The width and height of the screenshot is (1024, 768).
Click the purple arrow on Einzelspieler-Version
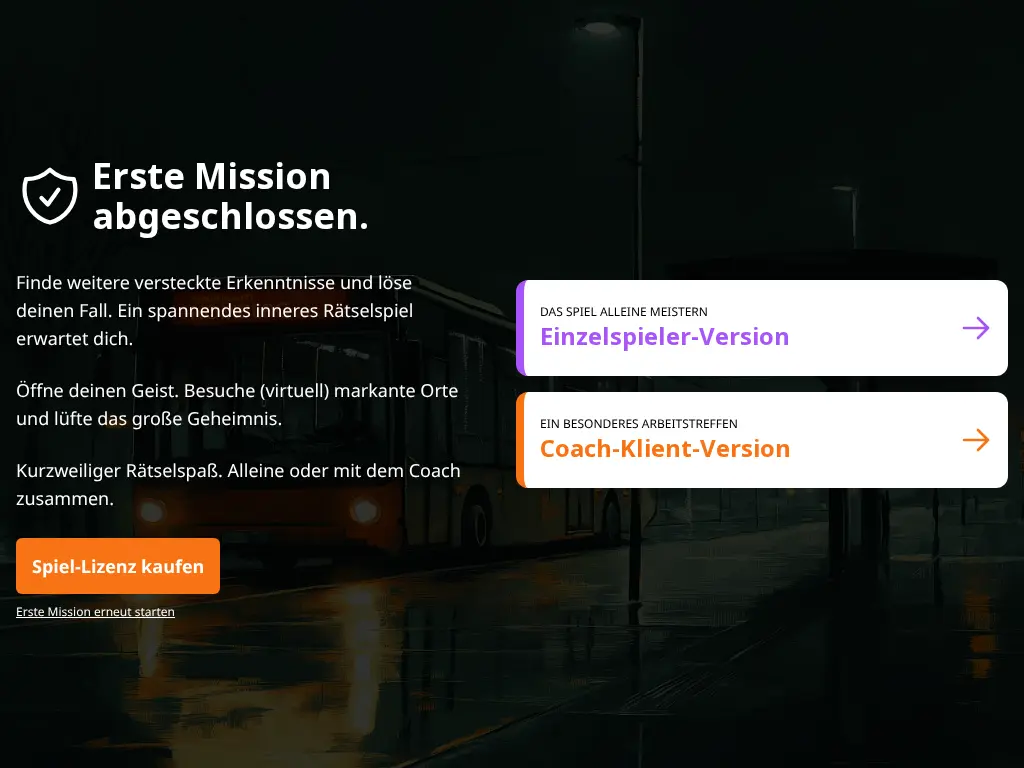pos(975,328)
